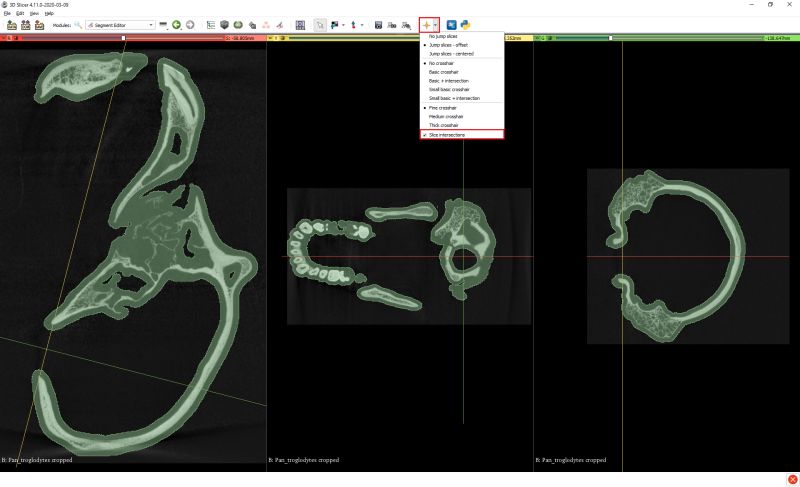The image size is (800, 487).
Task: Expand the Segment Editor module selector
Action: point(120,25)
